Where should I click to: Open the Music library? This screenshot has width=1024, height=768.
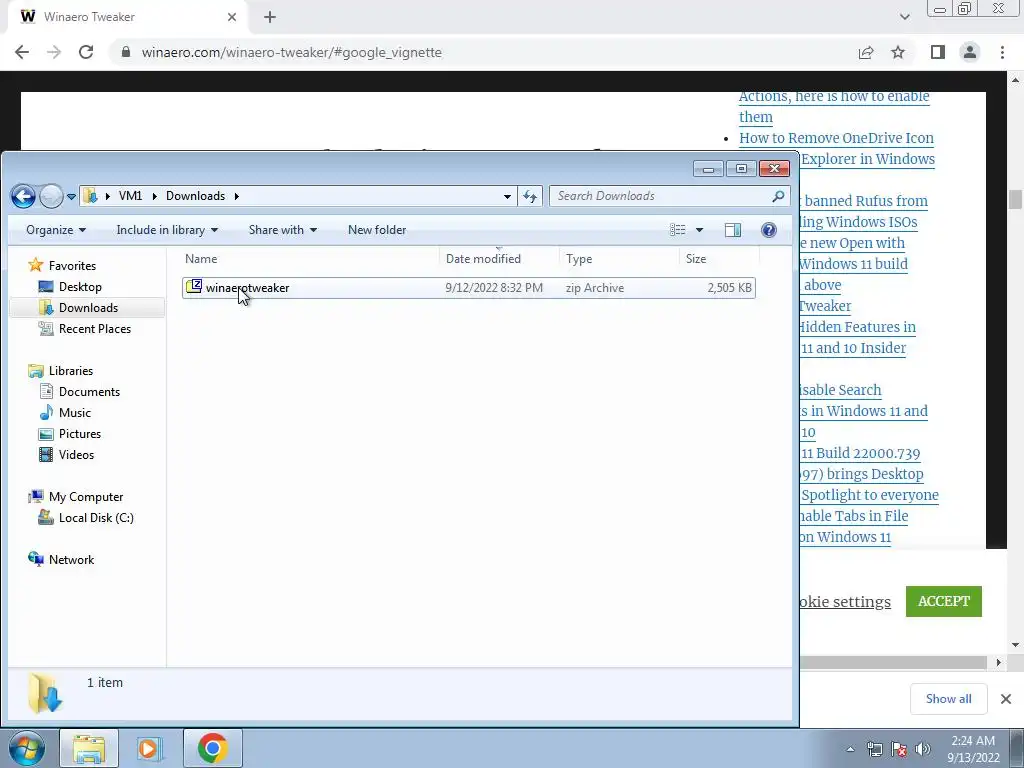point(74,413)
